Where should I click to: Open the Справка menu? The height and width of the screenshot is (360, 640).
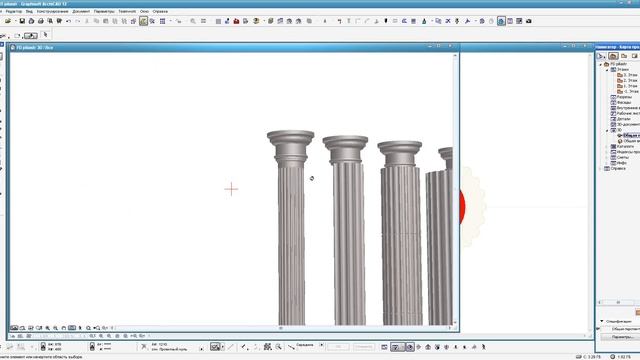point(160,11)
